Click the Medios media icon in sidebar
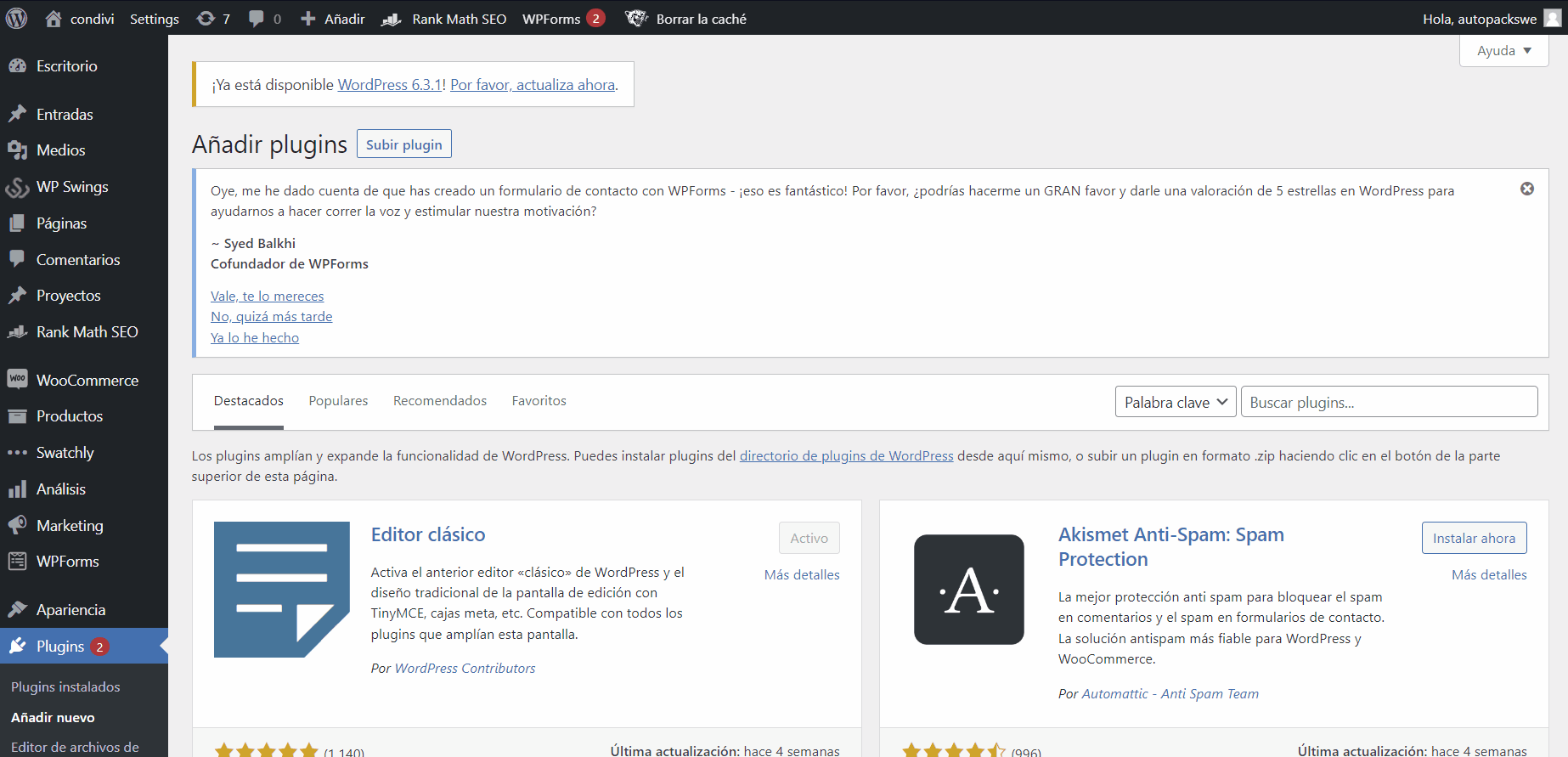 point(17,150)
